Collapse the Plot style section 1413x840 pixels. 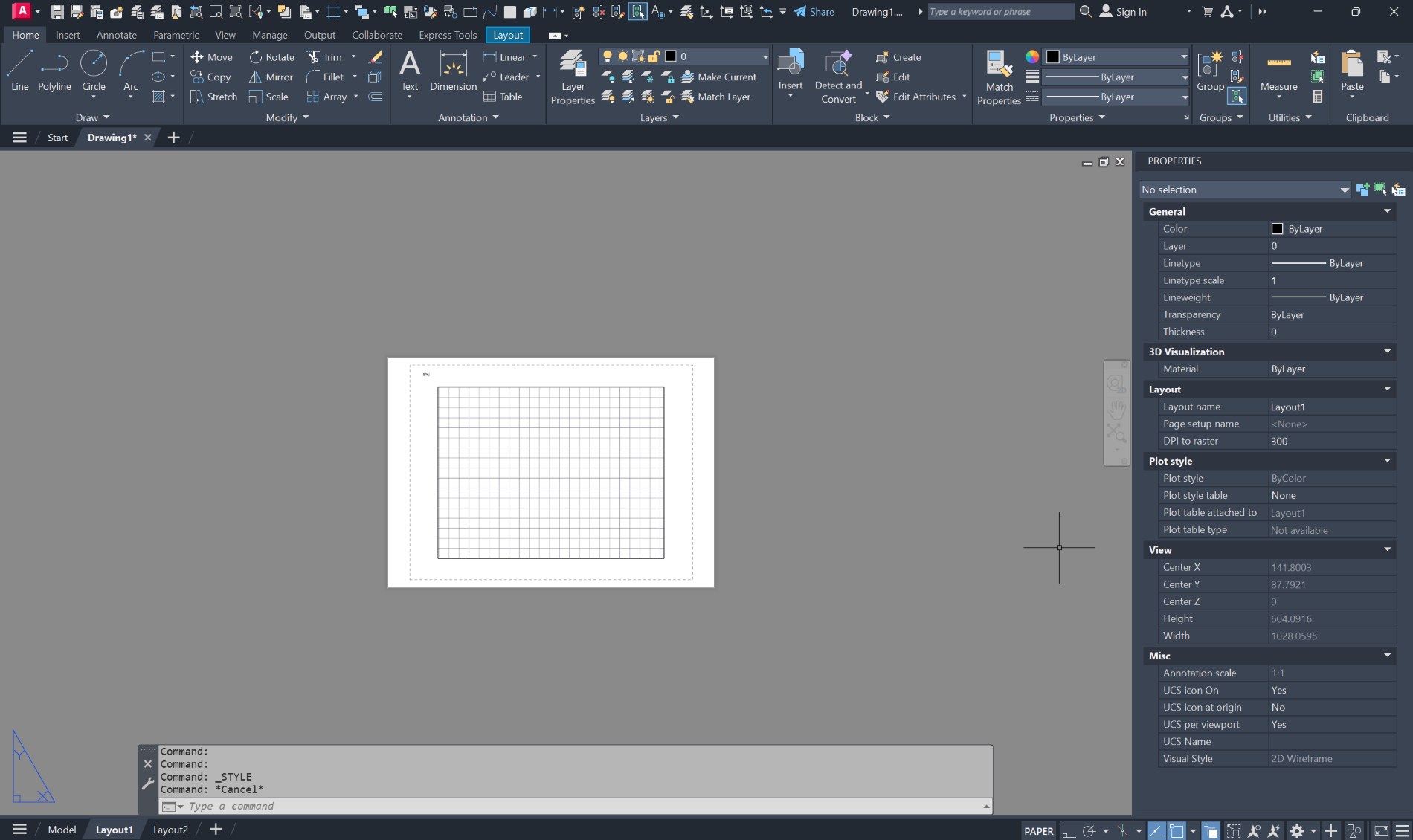click(1387, 461)
